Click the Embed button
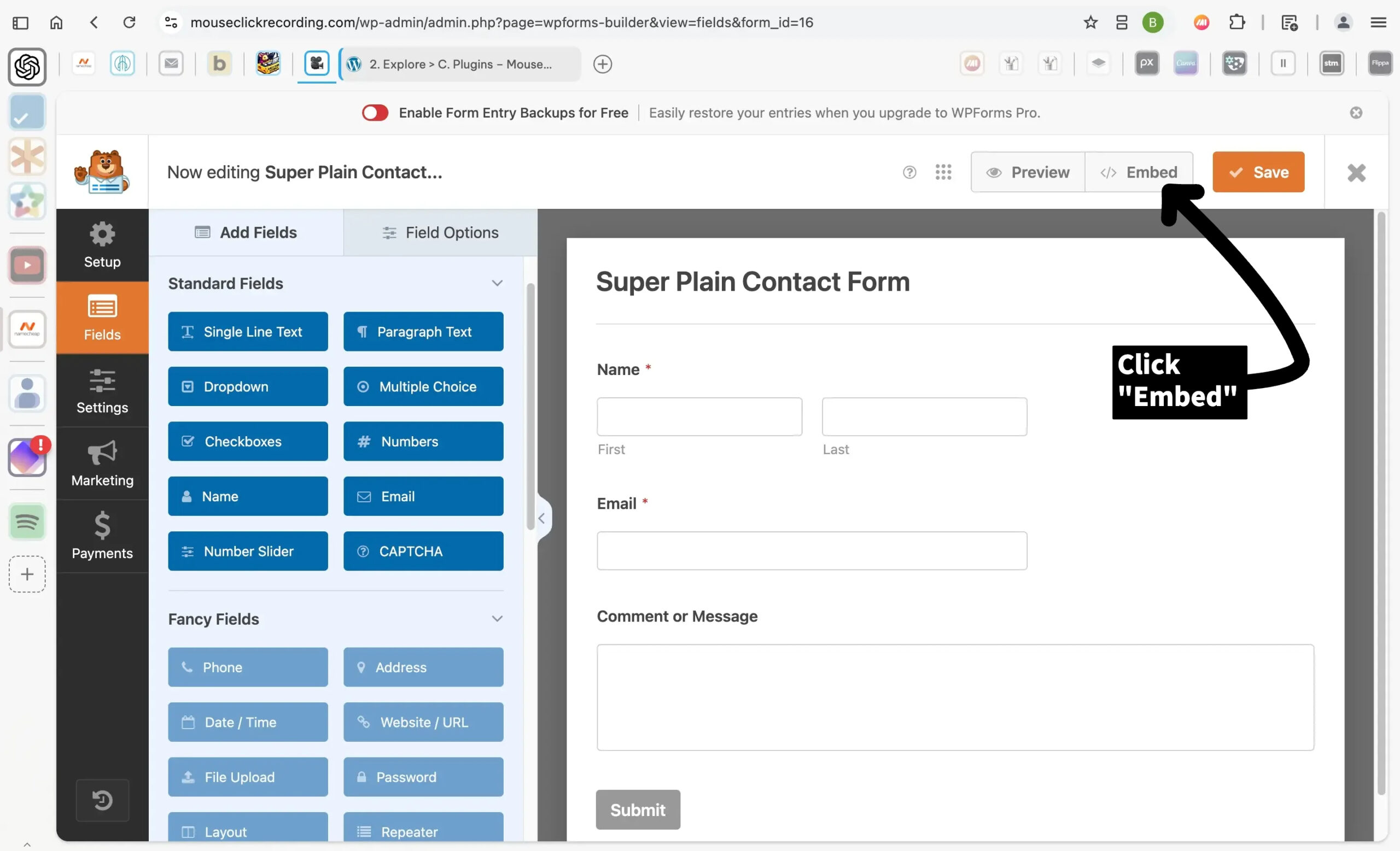The image size is (1400, 851). pyautogui.click(x=1139, y=172)
